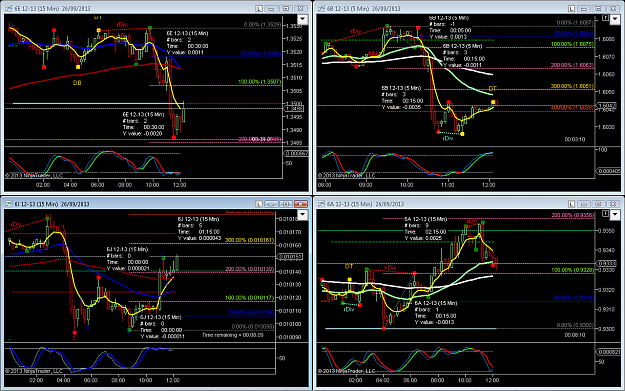
Task: Click the 0.000405 indicator value marker on 6B
Action: tap(608, 171)
